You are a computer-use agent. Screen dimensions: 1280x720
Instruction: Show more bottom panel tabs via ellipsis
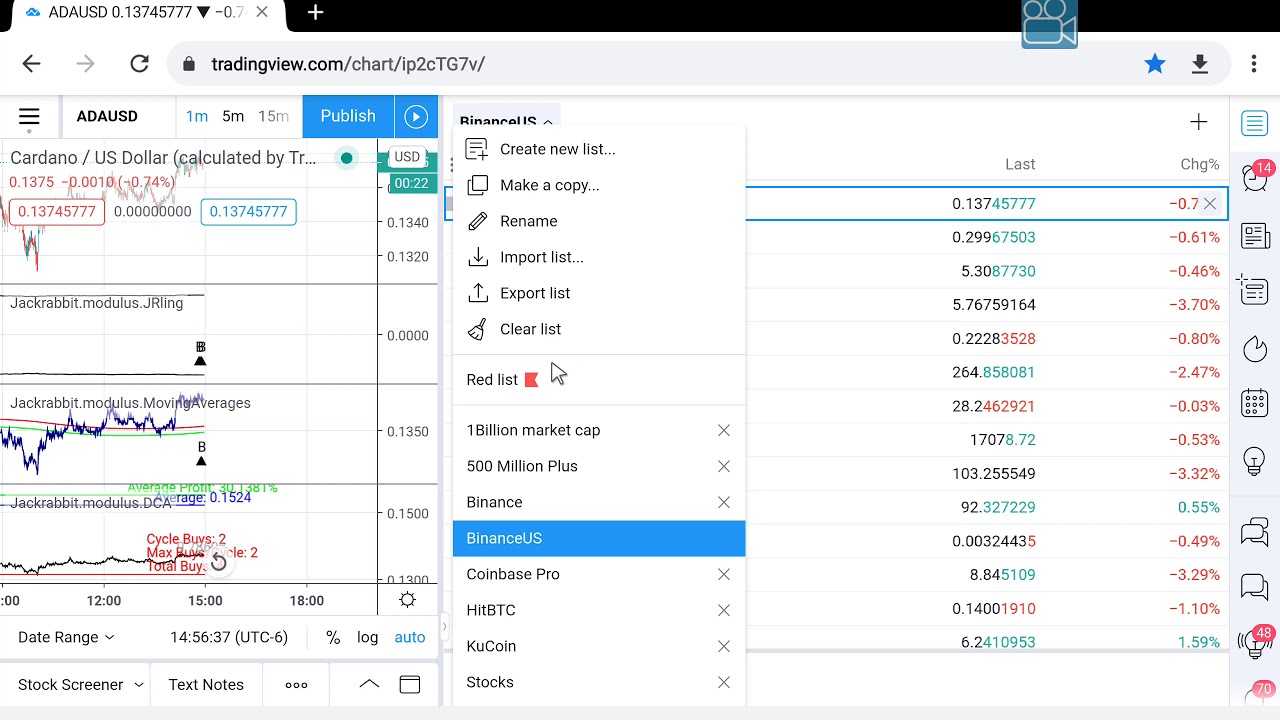[x=296, y=685]
